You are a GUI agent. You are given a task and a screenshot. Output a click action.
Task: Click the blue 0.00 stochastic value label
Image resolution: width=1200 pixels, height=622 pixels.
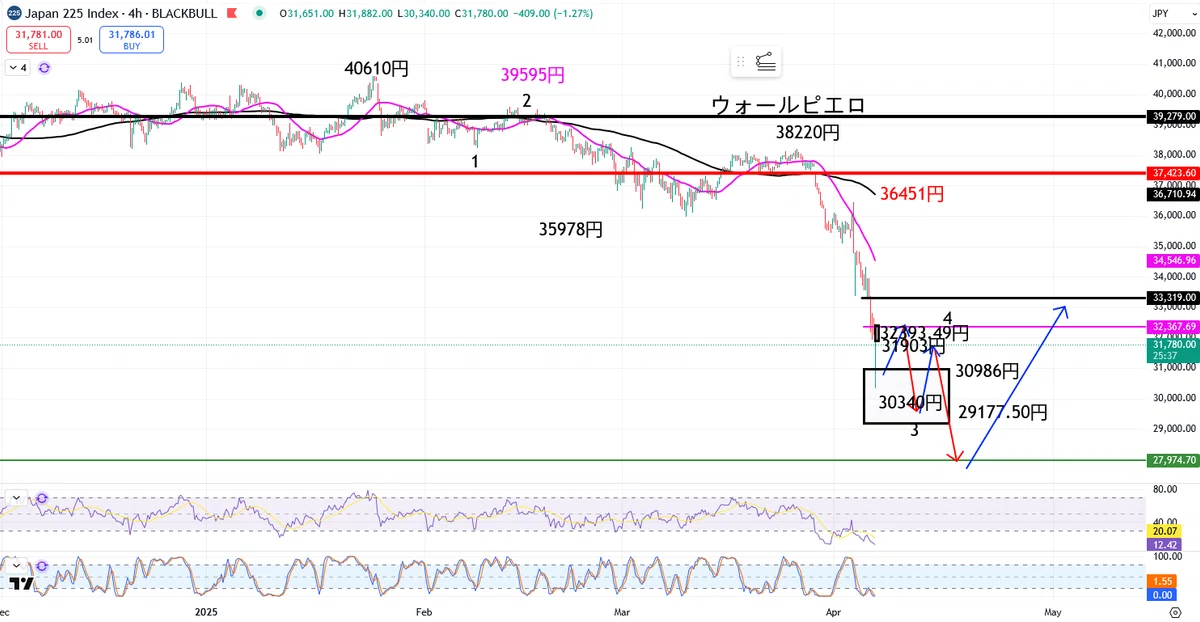tap(1160, 594)
